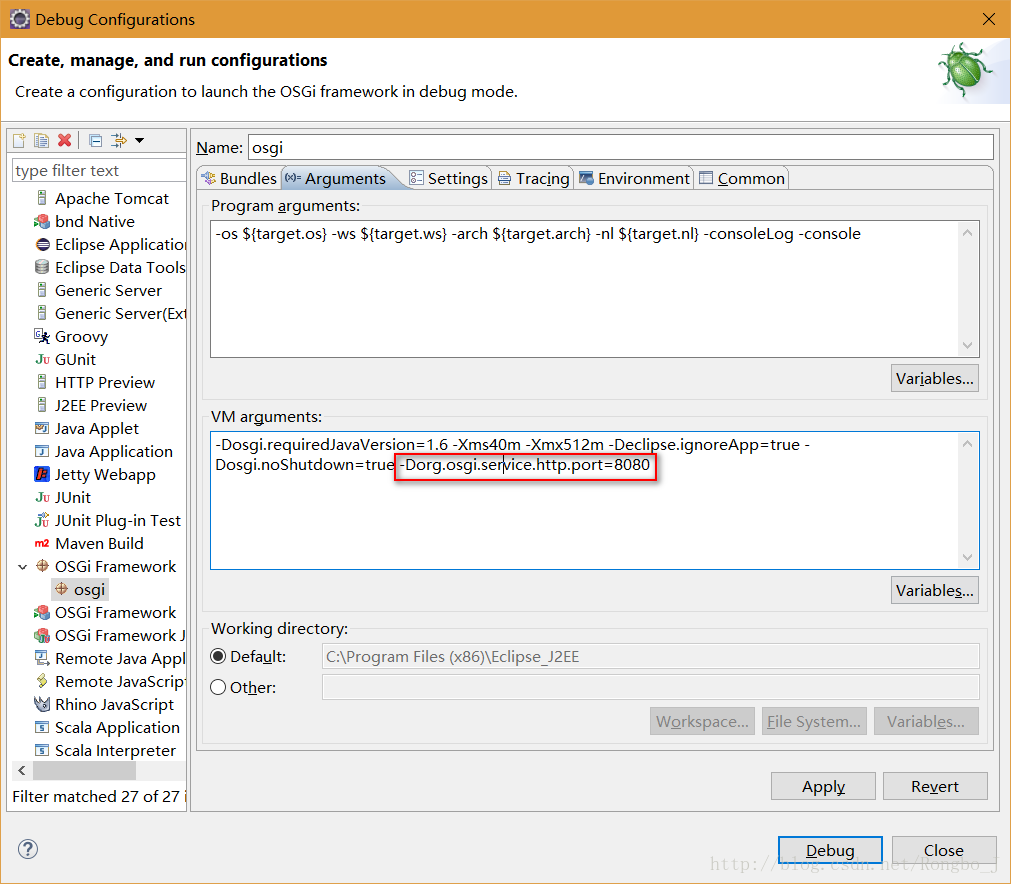Click the Revert button
The image size is (1011, 884).
click(935, 787)
